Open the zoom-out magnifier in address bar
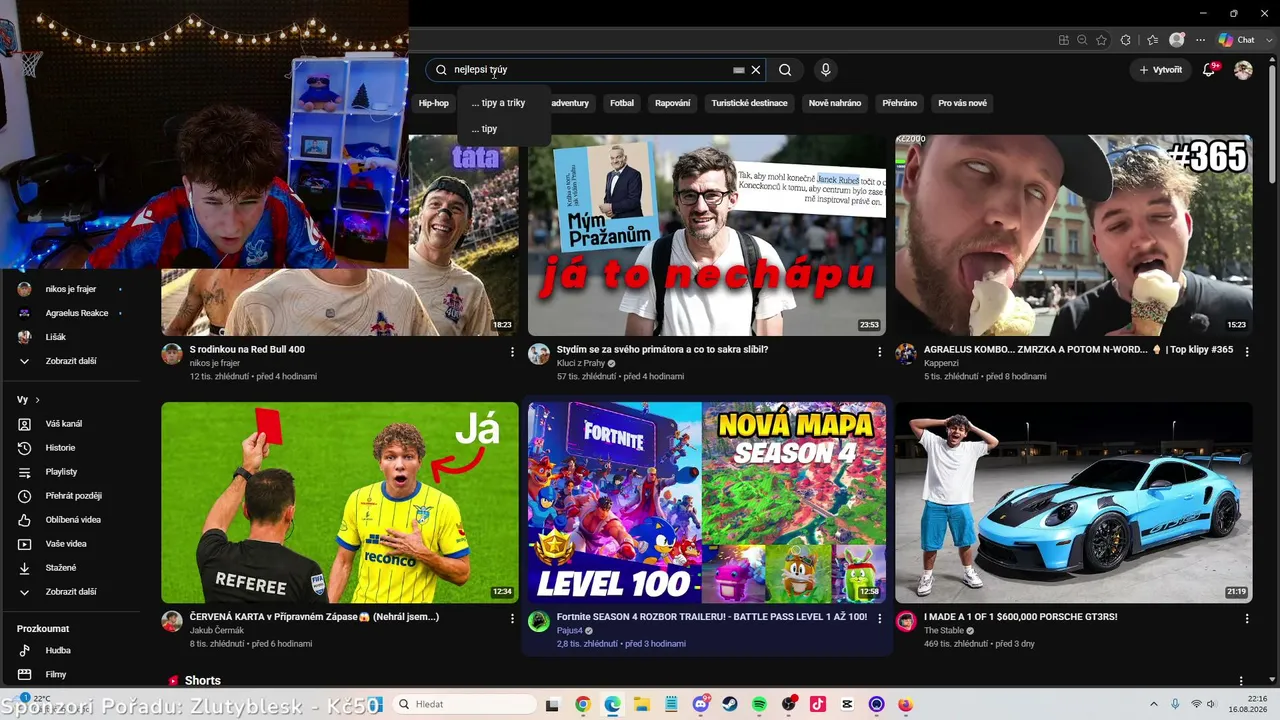This screenshot has width=1280, height=720. click(1082, 40)
